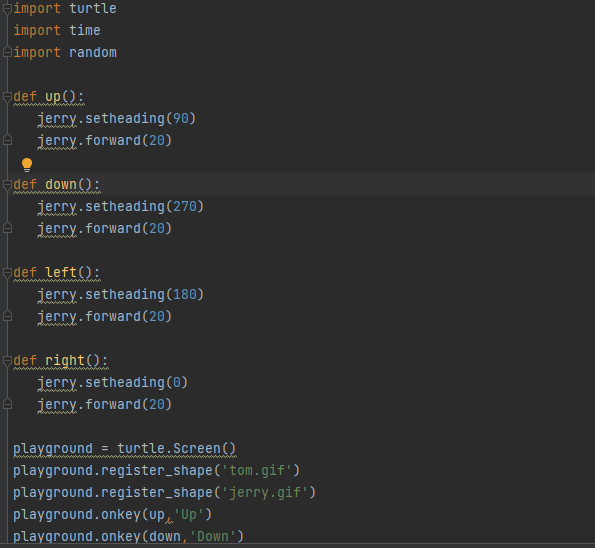Click the 'tom.gif' string literal
The width and height of the screenshot is (595, 548).
pos(257,471)
